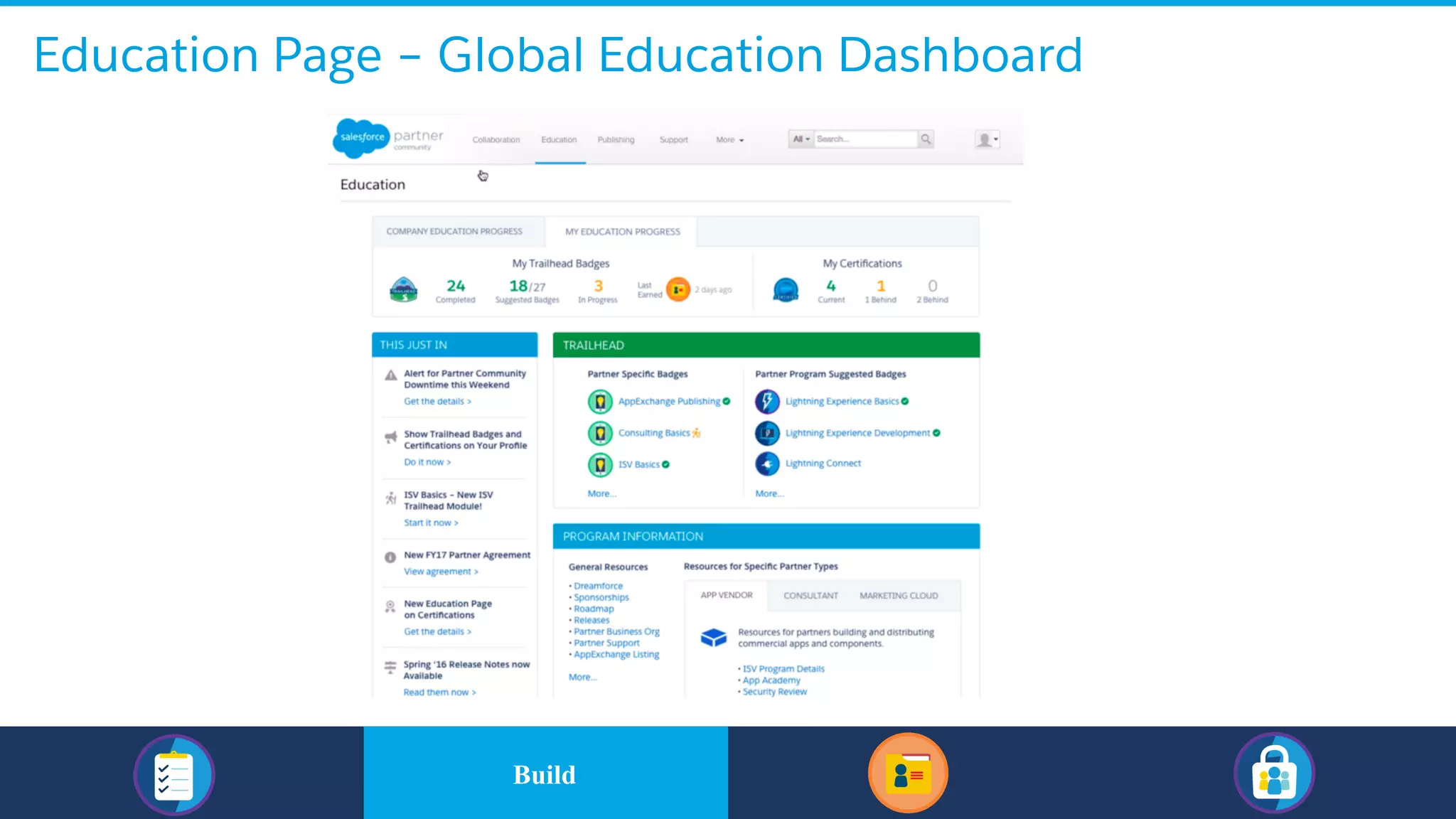The image size is (1456, 819).
Task: Open the user profile avatar menu
Action: tap(987, 139)
